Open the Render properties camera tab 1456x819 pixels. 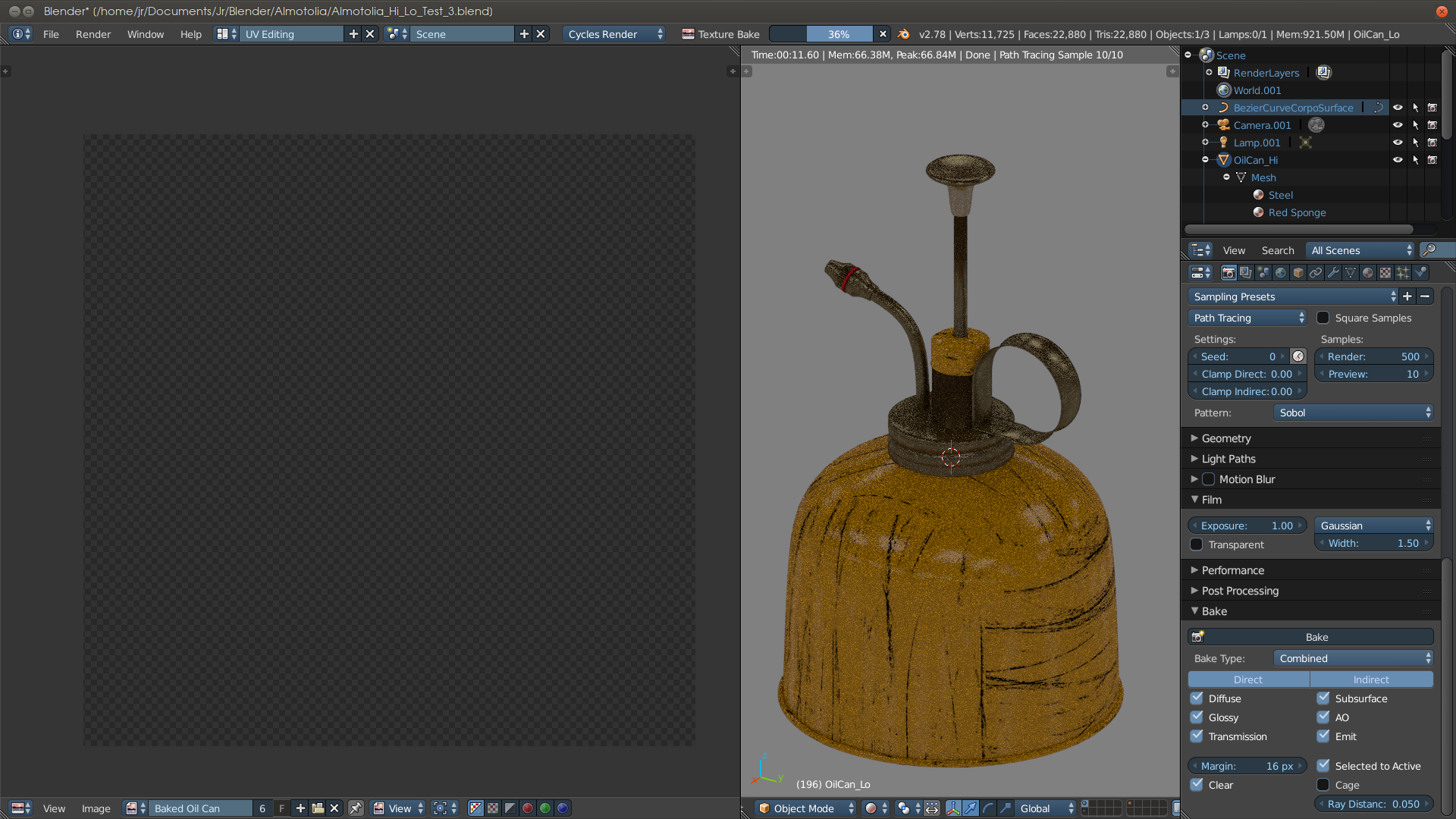pos(1228,273)
